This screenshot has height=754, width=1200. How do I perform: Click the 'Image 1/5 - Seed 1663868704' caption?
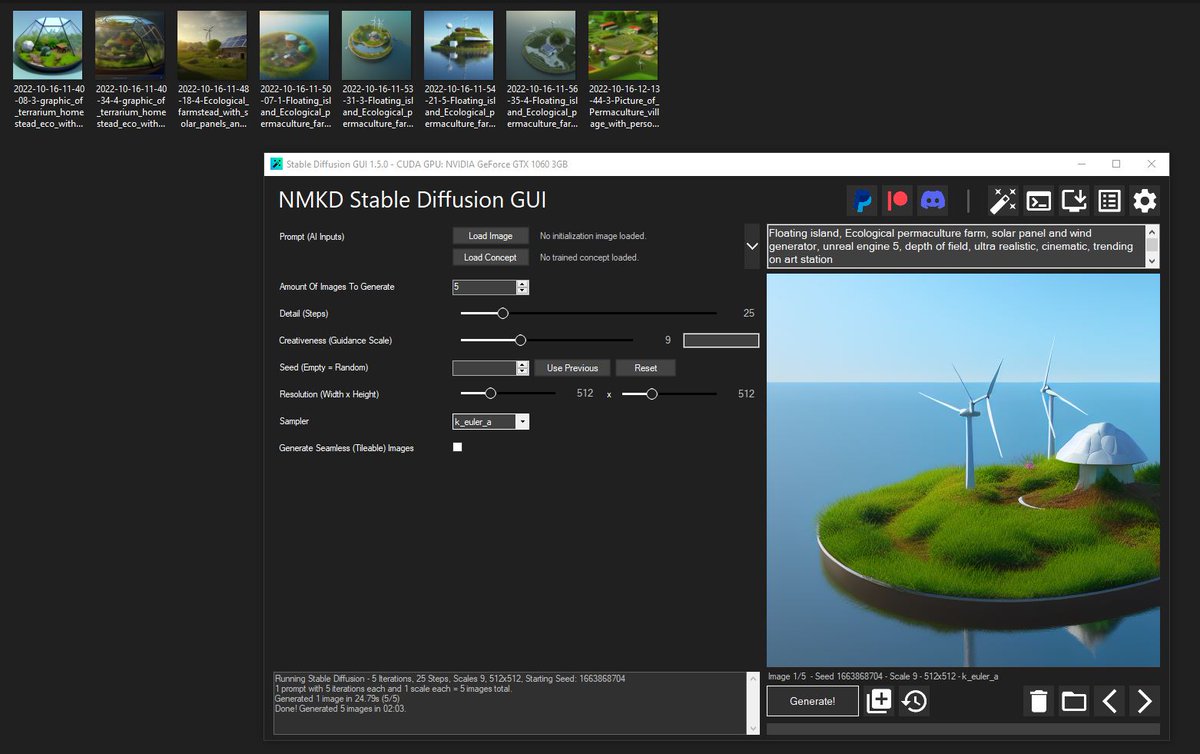click(x=883, y=676)
